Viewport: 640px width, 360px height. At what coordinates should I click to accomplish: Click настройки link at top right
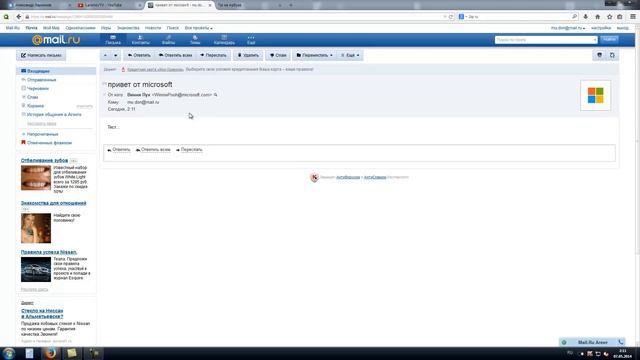(601, 28)
